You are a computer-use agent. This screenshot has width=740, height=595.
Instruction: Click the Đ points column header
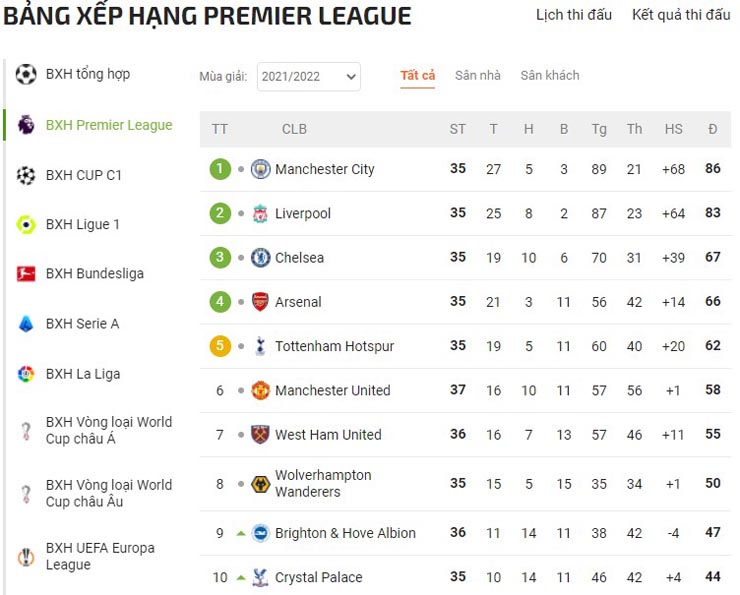712,129
